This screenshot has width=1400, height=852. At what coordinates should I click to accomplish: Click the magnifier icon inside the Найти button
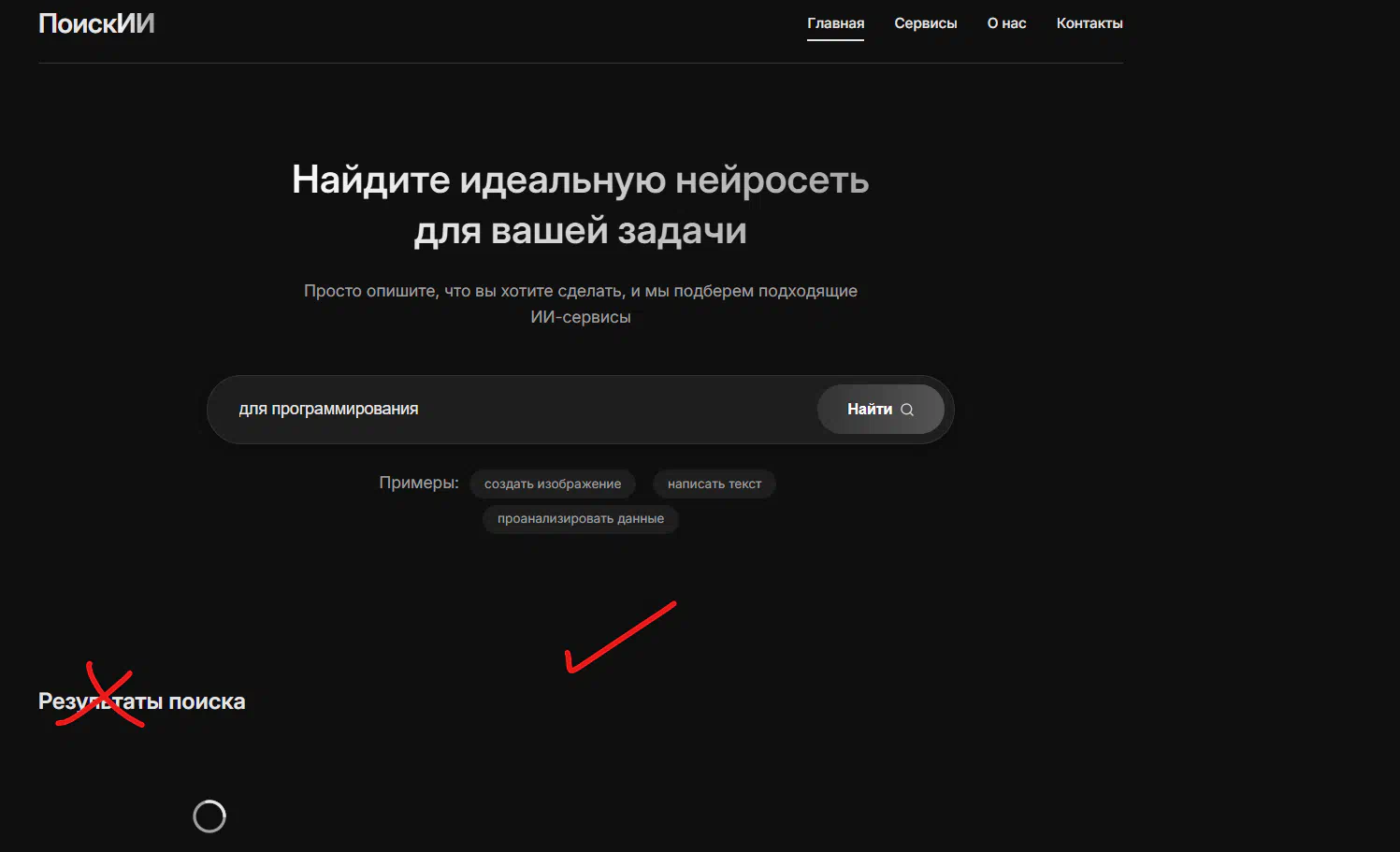tap(906, 410)
